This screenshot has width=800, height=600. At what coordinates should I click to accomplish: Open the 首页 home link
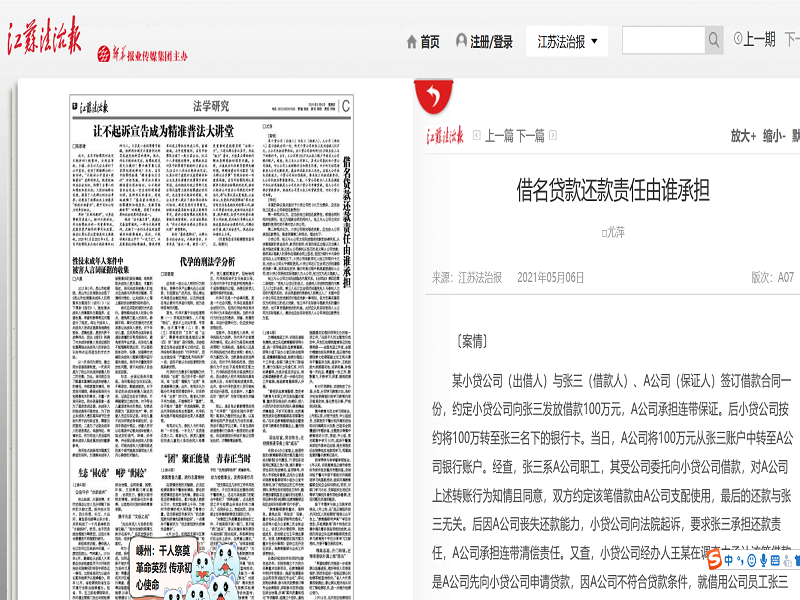pos(430,42)
